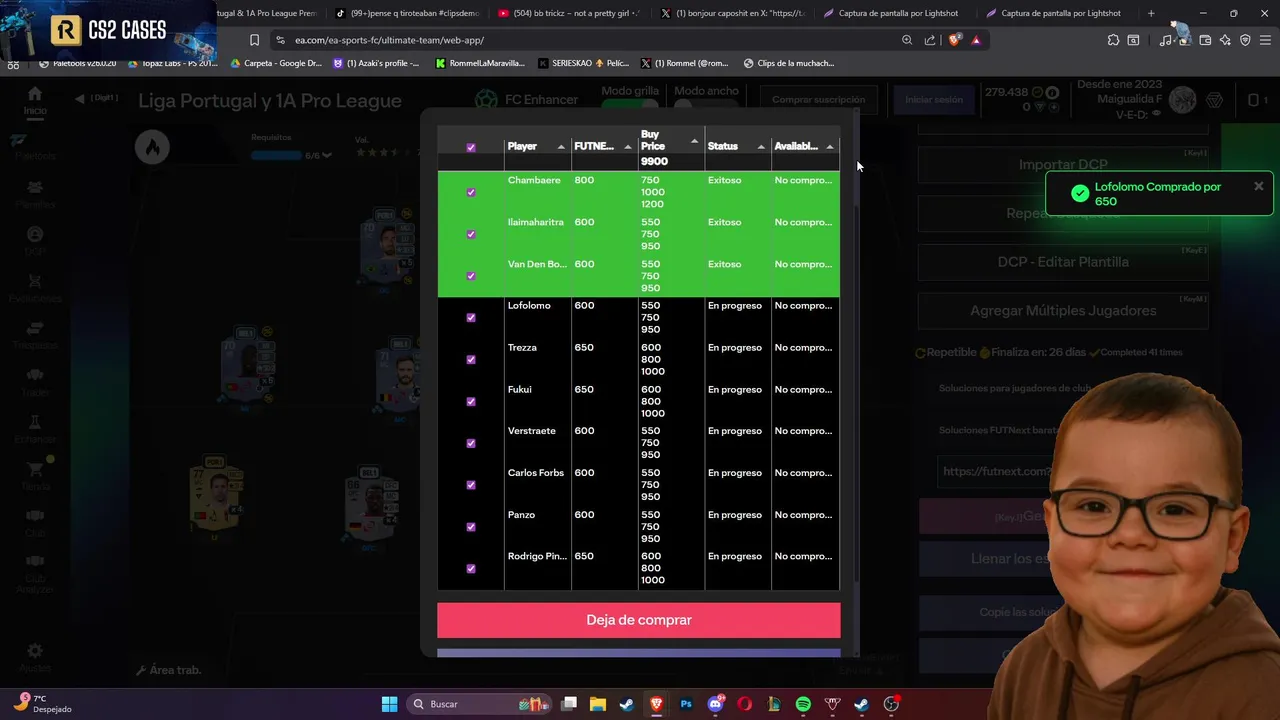Open Opera browser from taskbar
Image resolution: width=1280 pixels, height=720 pixels.
point(744,704)
